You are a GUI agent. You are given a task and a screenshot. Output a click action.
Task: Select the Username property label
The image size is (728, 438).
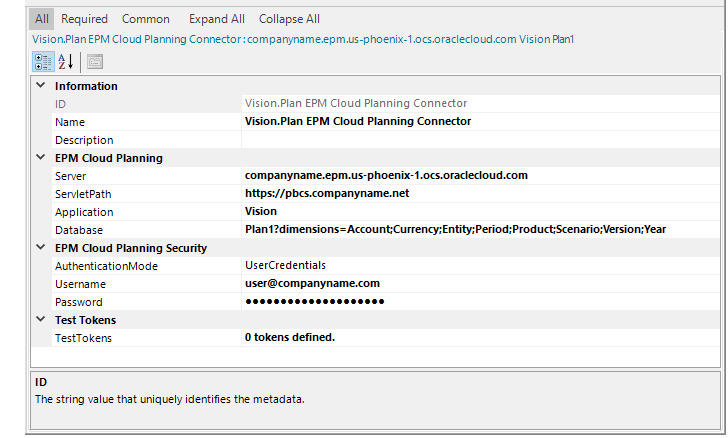tap(80, 284)
